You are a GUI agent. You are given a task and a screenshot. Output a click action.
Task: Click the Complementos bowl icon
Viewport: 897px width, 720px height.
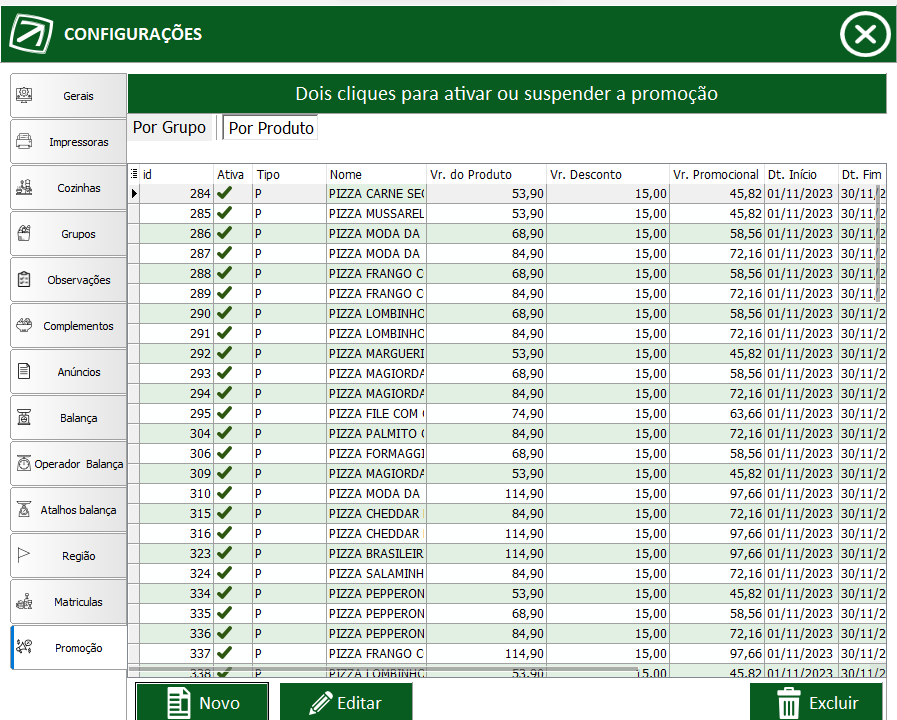24,325
